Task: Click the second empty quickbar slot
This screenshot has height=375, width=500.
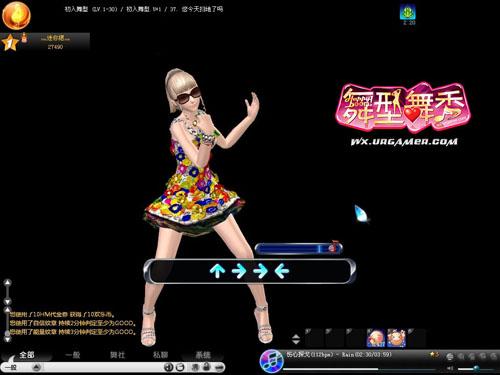Action: pos(335,338)
